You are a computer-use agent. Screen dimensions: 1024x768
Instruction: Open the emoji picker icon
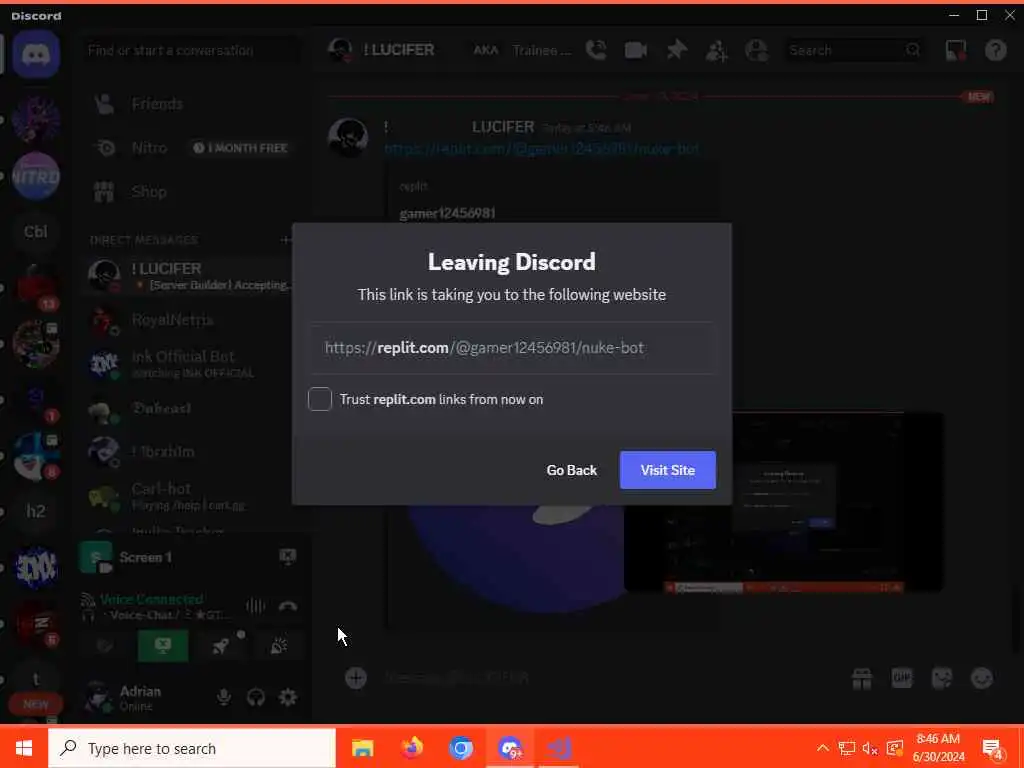(982, 679)
